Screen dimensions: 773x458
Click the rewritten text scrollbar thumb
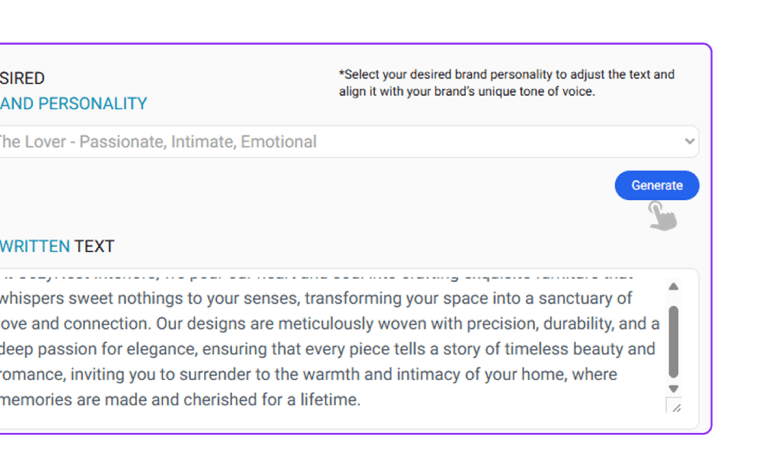[673, 340]
